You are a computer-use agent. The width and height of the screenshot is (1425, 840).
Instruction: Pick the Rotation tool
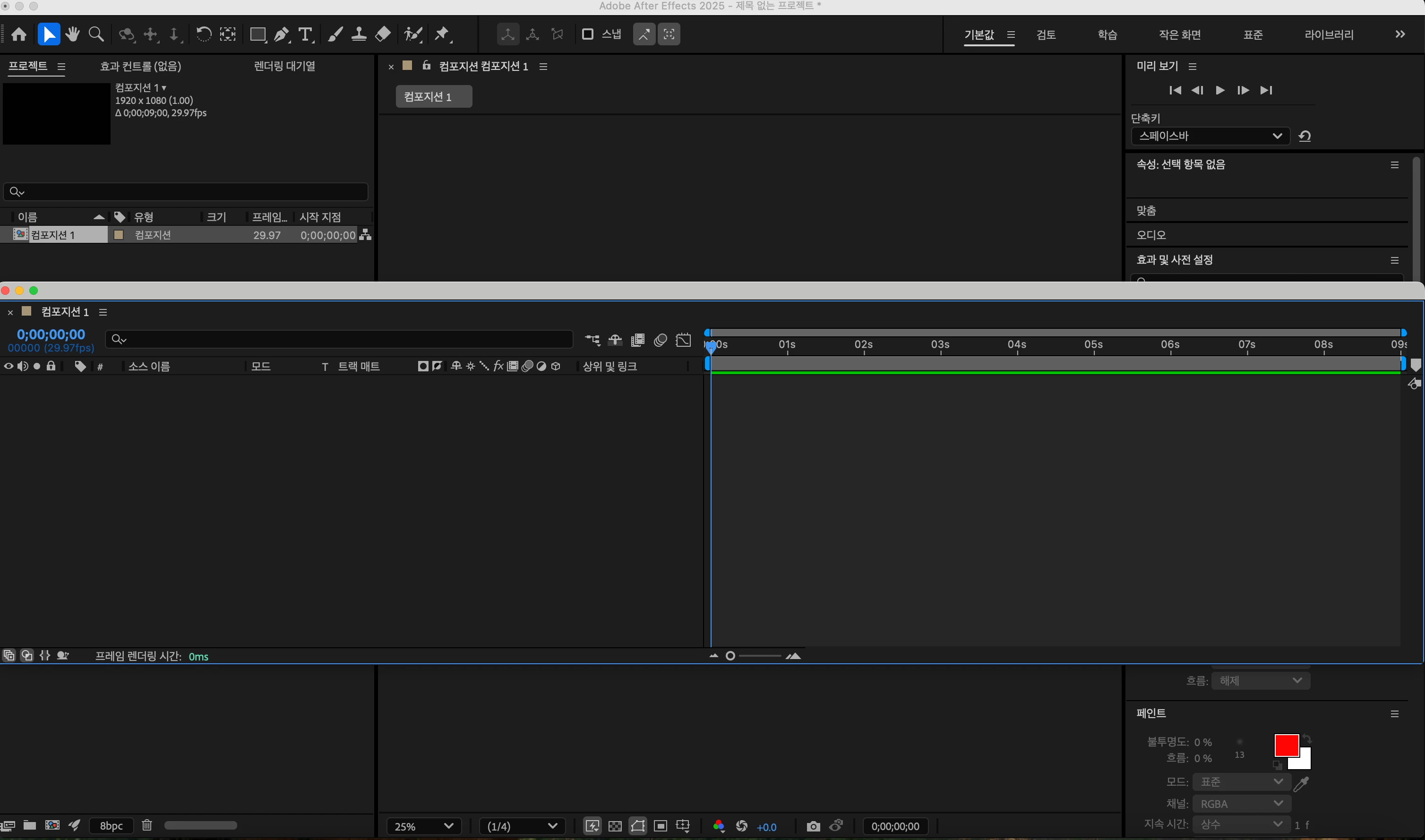tap(203, 34)
